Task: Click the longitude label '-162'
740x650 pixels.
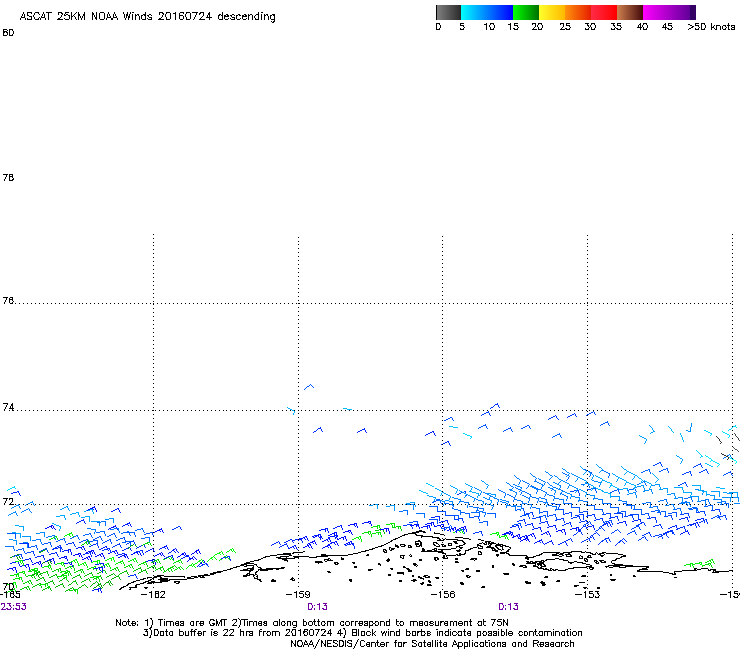Action: pyautogui.click(x=153, y=594)
